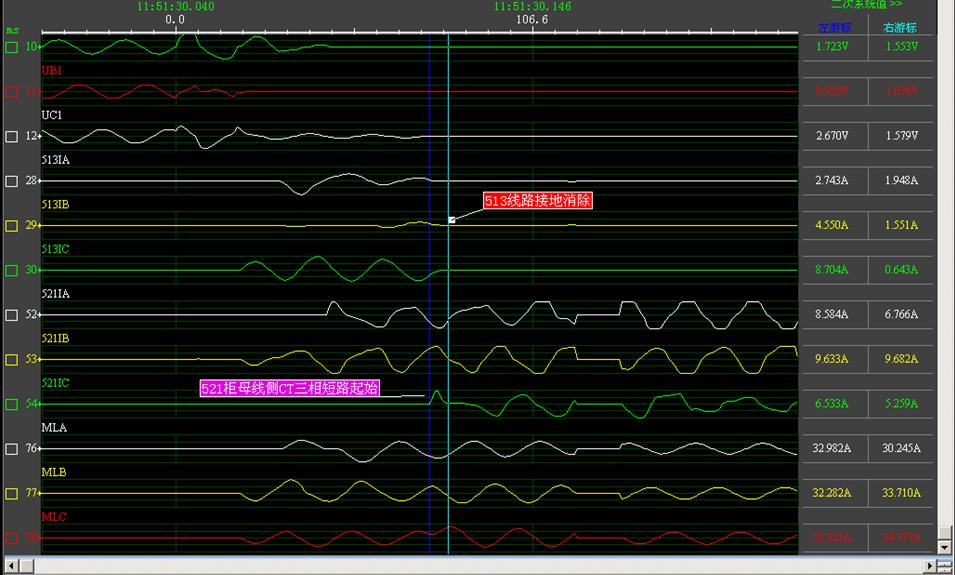Toggle the UB1 channel 11 checkbox
The image size is (955, 575).
point(11,92)
